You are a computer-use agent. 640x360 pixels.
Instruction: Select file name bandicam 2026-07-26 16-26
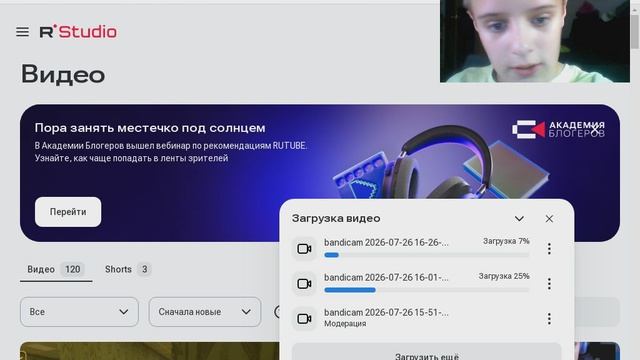pyautogui.click(x=386, y=242)
